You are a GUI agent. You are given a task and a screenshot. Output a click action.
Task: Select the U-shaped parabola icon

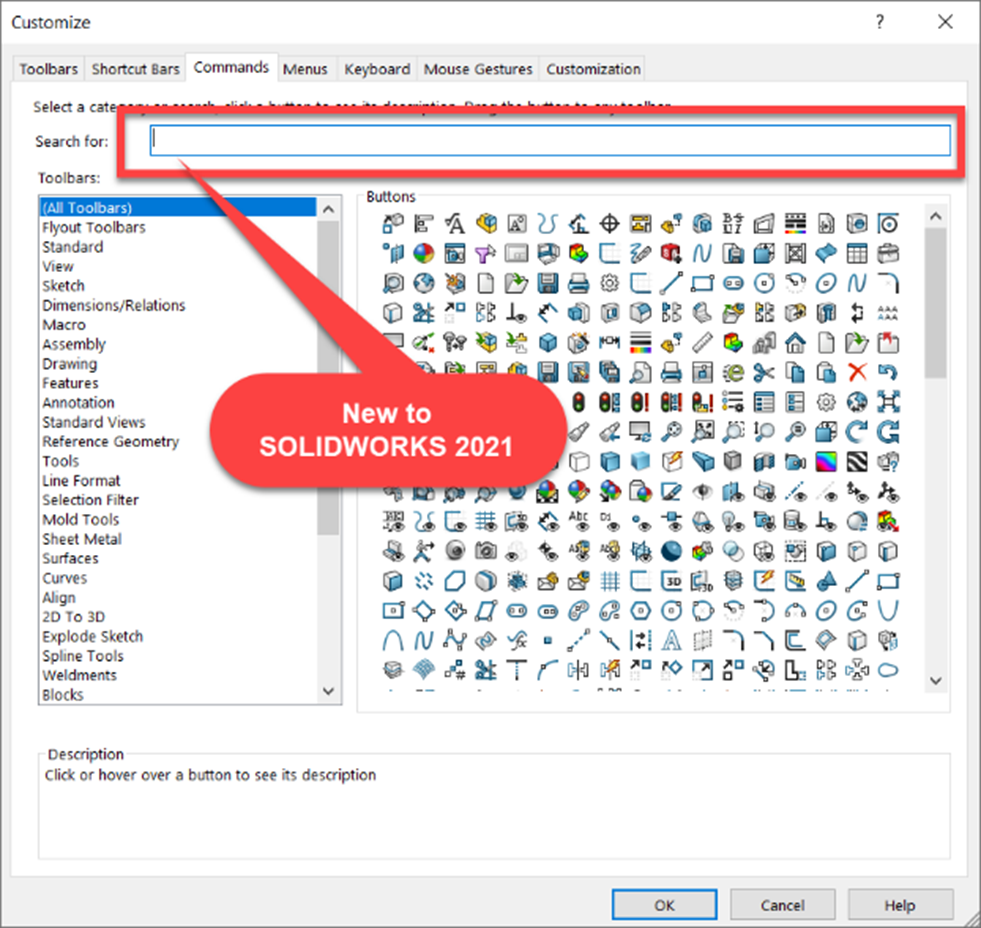pos(888,611)
